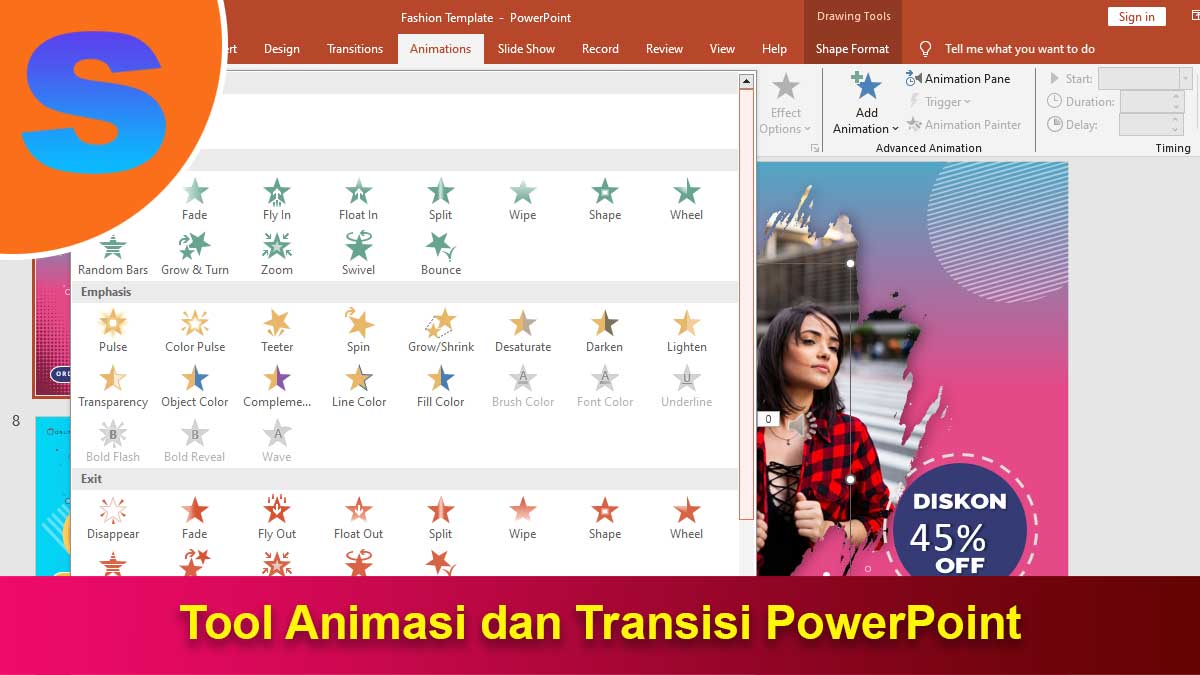Image resolution: width=1200 pixels, height=675 pixels.
Task: Select the Desaturate emphasis animation
Action: tap(523, 331)
